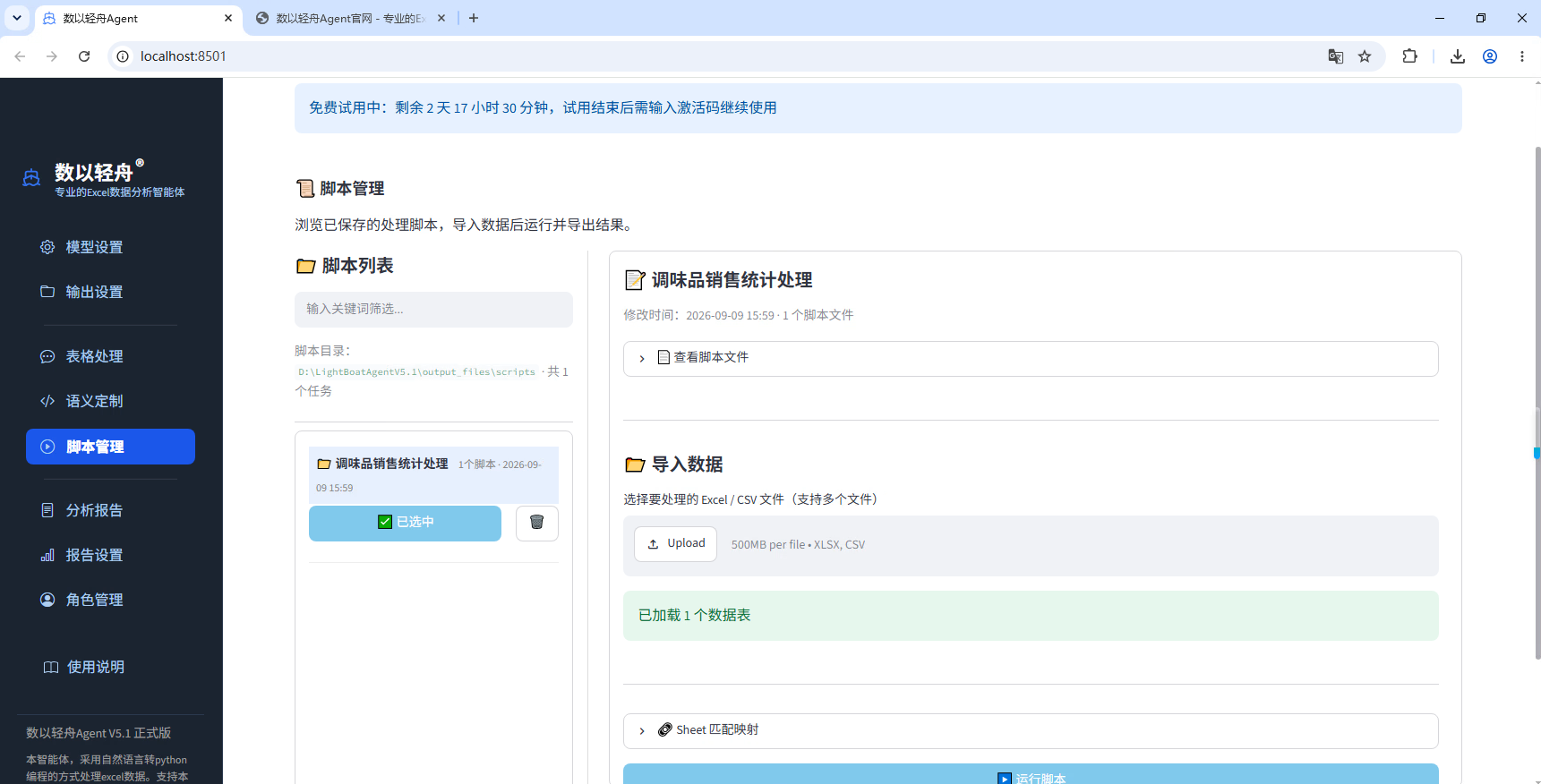The height and width of the screenshot is (784, 1541).
Task: Switch to the 数以轻舟Agent官网 browser tab
Action: [x=350, y=18]
